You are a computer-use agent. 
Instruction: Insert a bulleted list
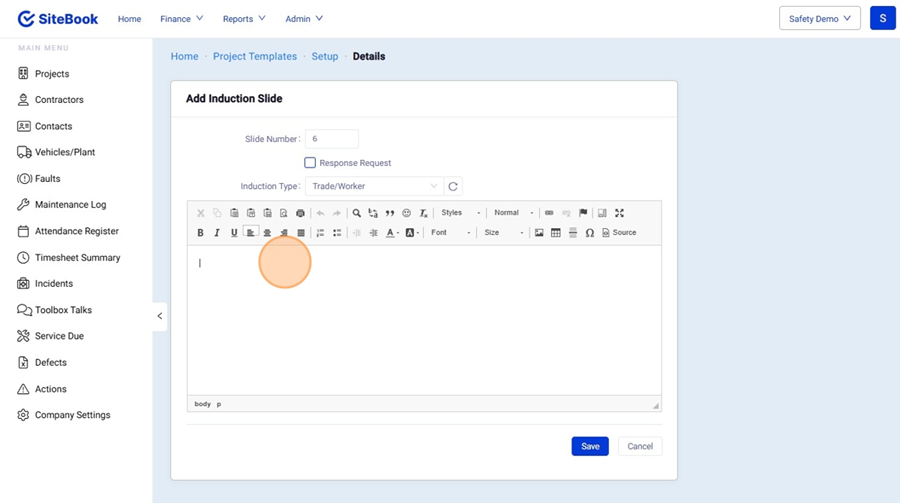tap(337, 233)
